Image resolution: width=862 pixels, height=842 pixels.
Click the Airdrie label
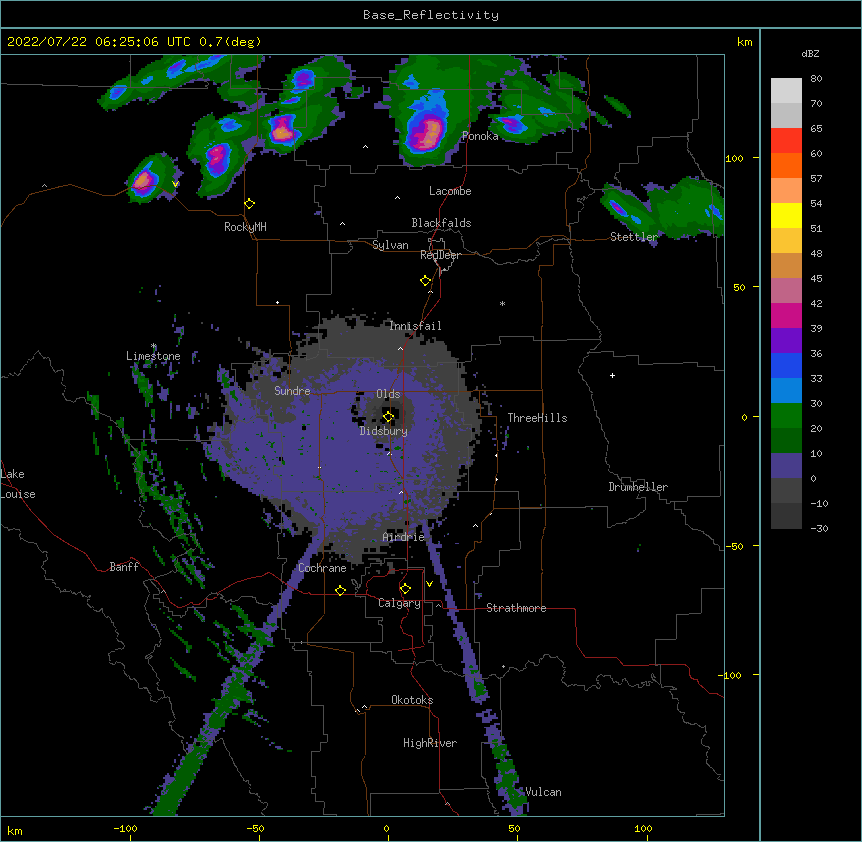click(404, 537)
